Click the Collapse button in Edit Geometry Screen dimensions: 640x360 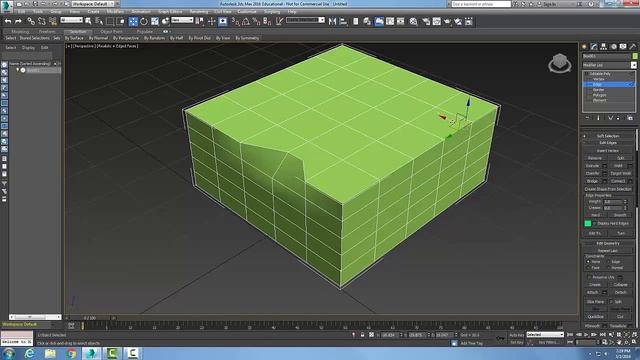point(620,284)
